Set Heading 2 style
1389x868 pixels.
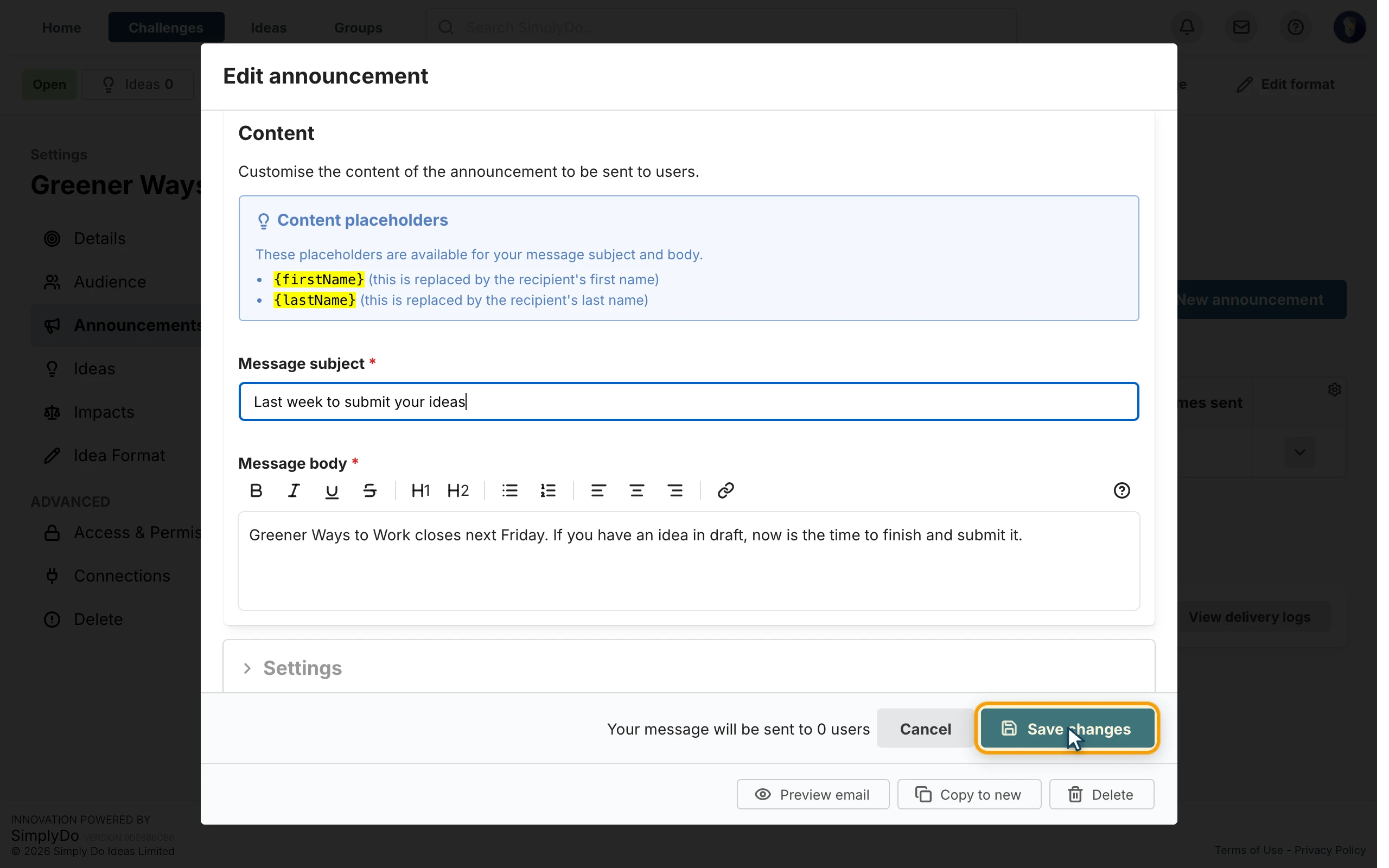(458, 491)
